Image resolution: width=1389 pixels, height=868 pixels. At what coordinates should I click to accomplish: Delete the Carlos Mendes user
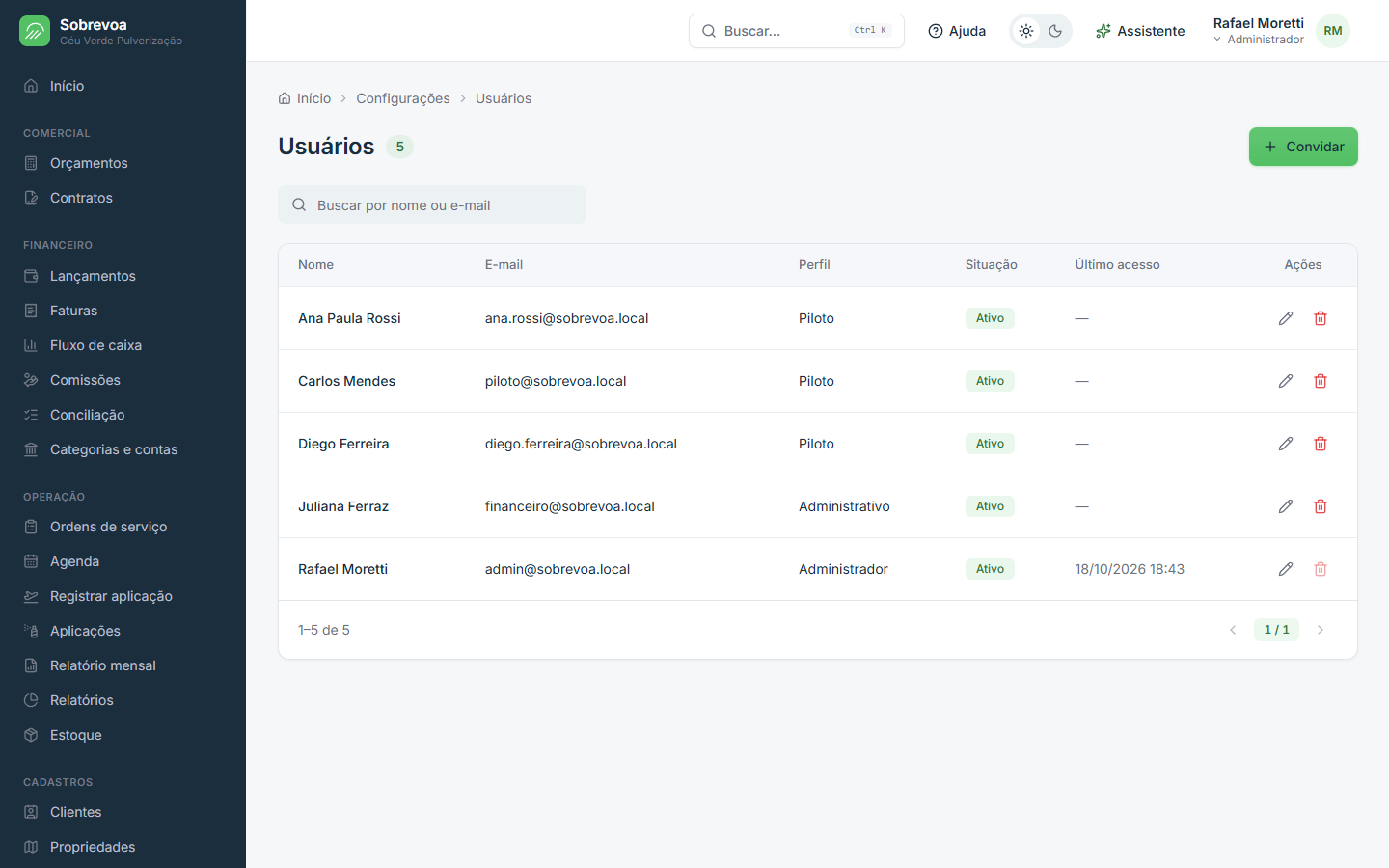click(1321, 381)
